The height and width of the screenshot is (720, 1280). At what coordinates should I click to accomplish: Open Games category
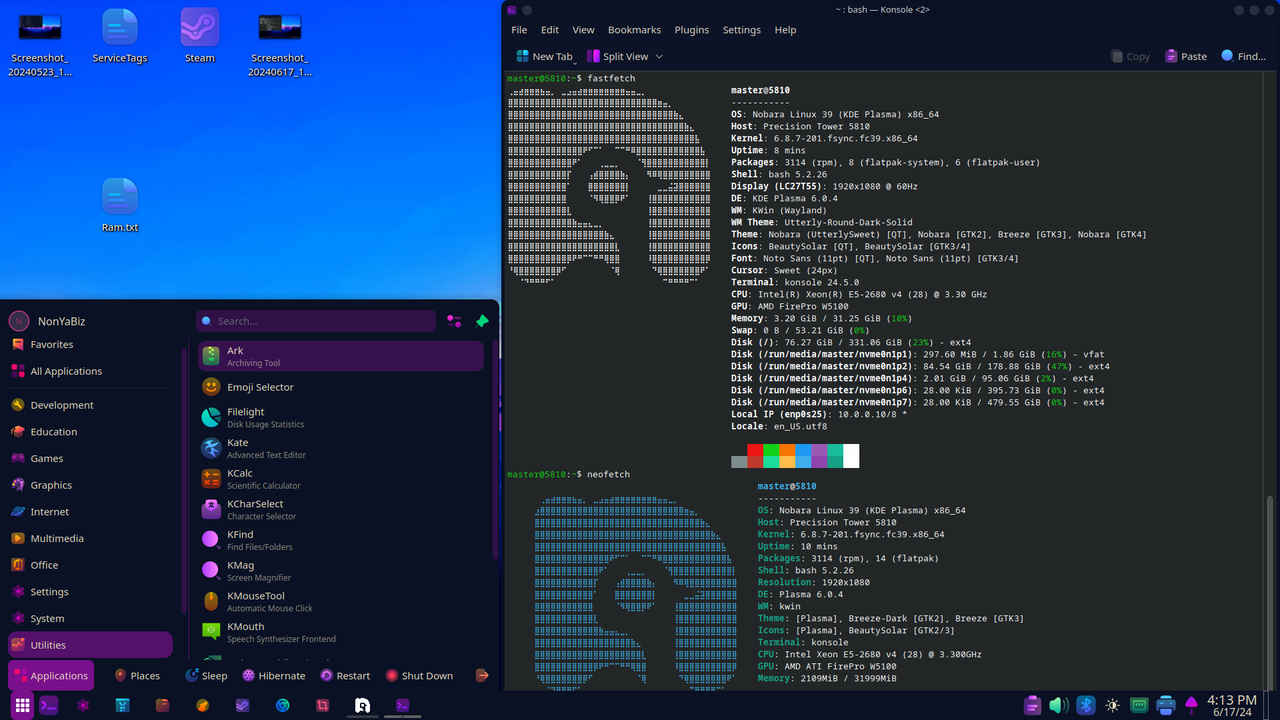tap(90, 458)
